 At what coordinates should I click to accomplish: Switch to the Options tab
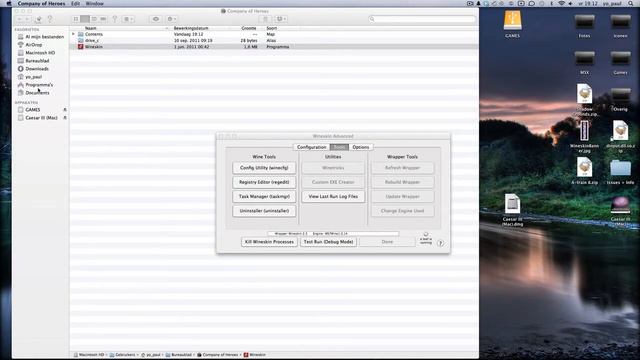361,147
